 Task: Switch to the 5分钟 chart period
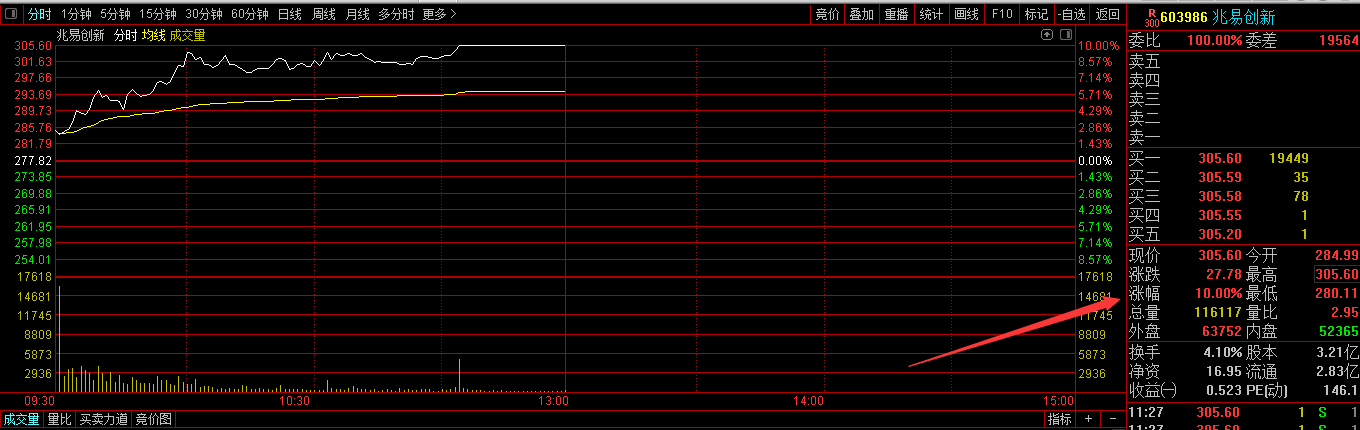pyautogui.click(x=115, y=14)
